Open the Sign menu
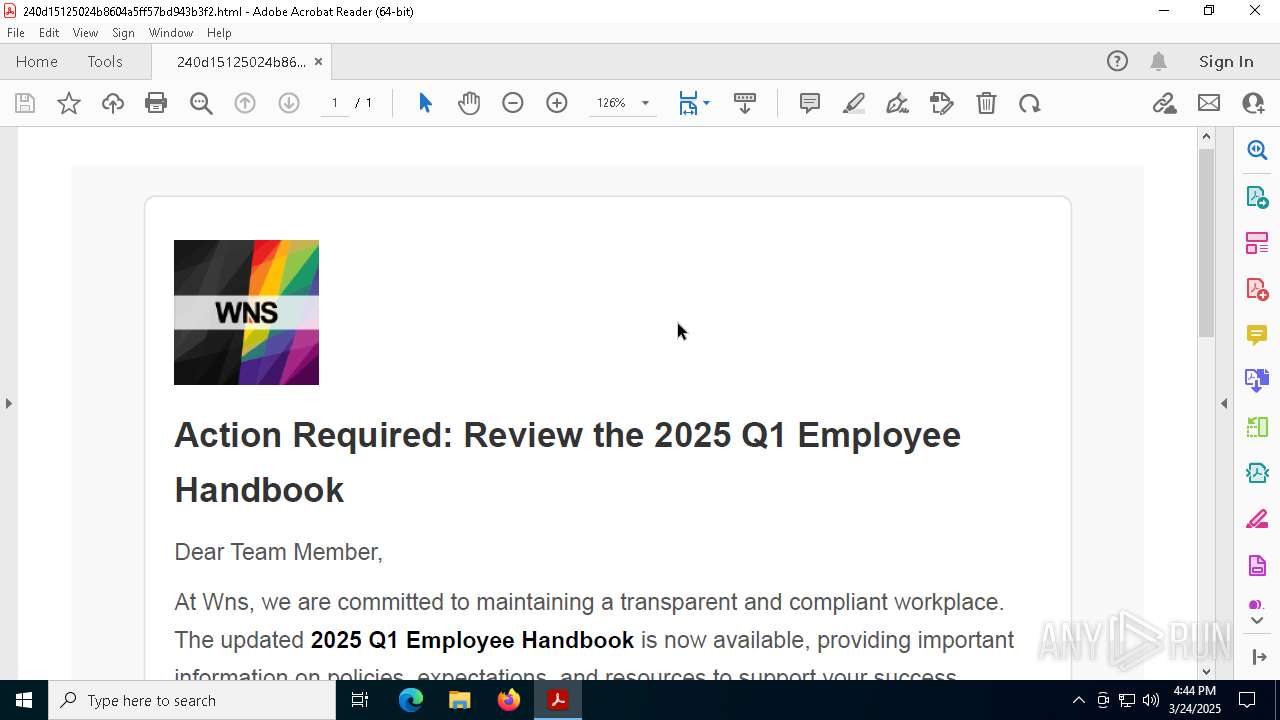This screenshot has height=720, width=1280. click(123, 33)
